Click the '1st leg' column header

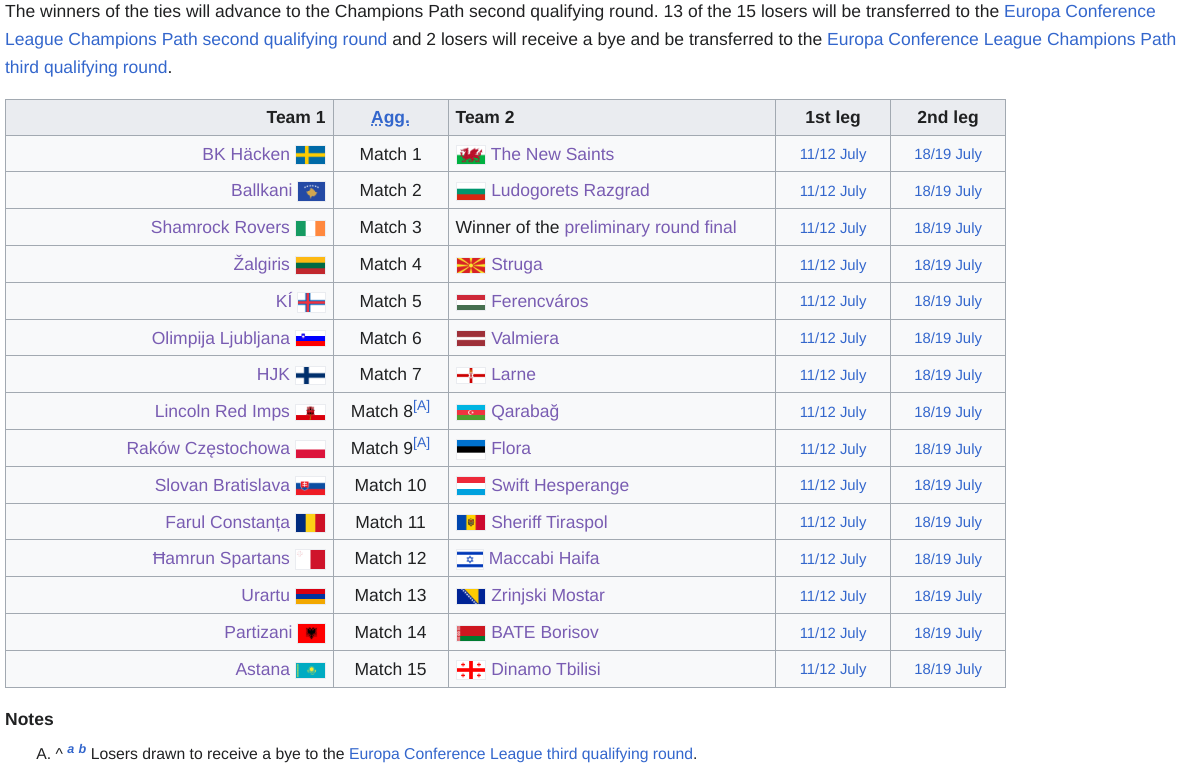click(x=833, y=118)
